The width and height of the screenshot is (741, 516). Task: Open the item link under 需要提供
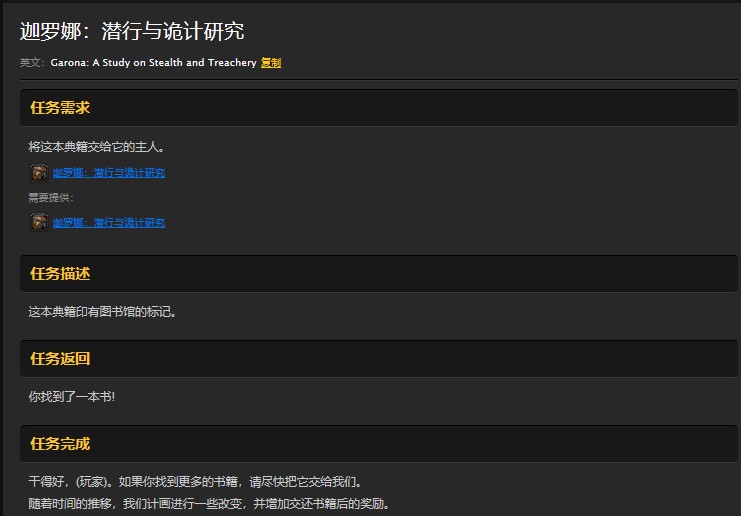(x=109, y=223)
